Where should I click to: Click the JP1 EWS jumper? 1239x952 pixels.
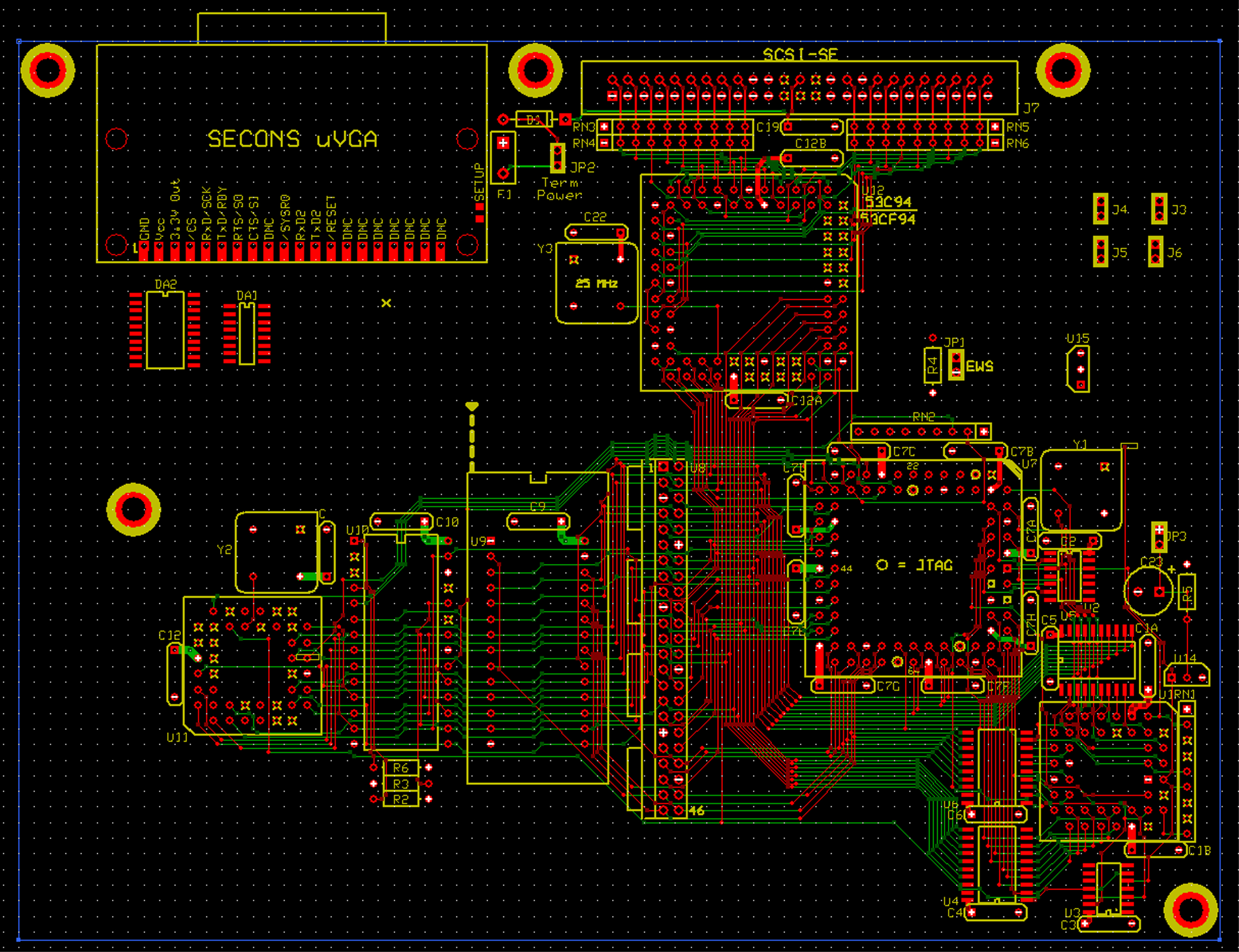click(x=956, y=365)
